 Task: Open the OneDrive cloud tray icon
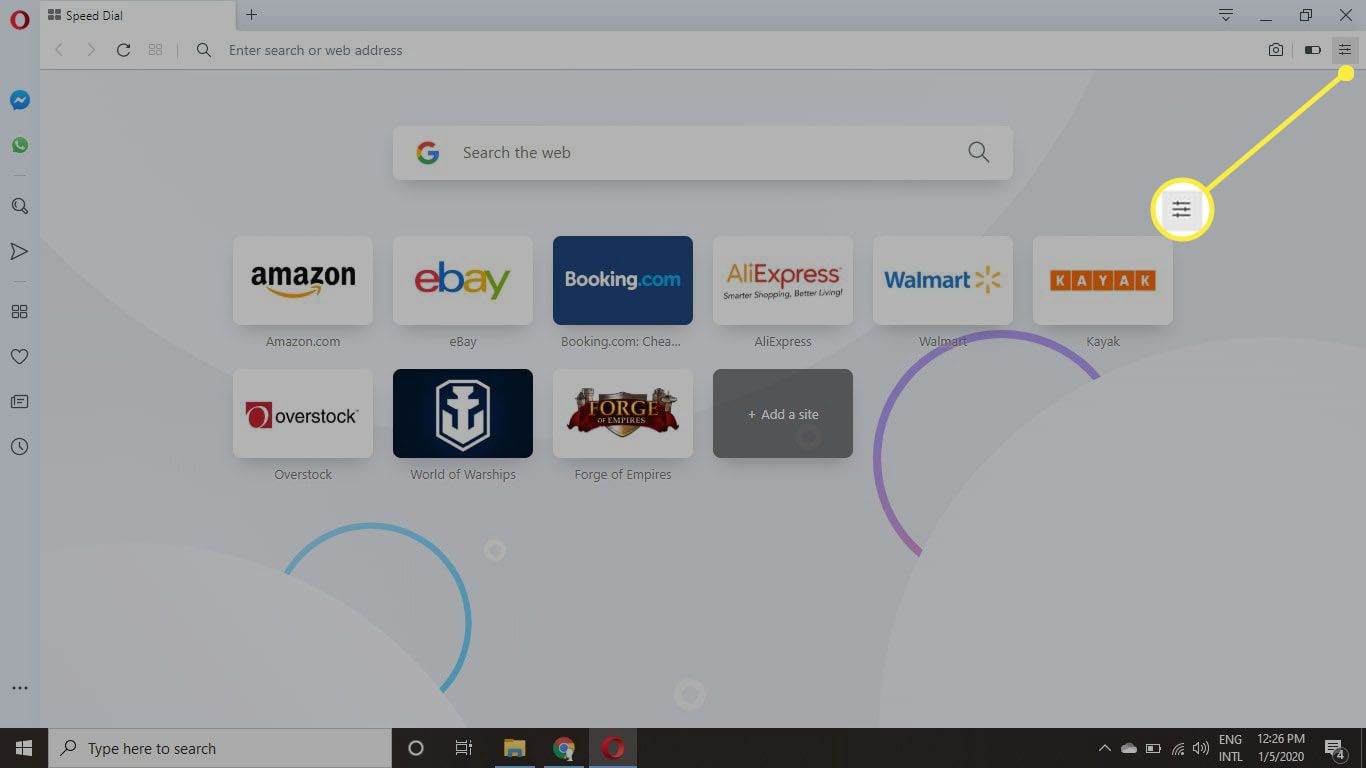click(1129, 748)
